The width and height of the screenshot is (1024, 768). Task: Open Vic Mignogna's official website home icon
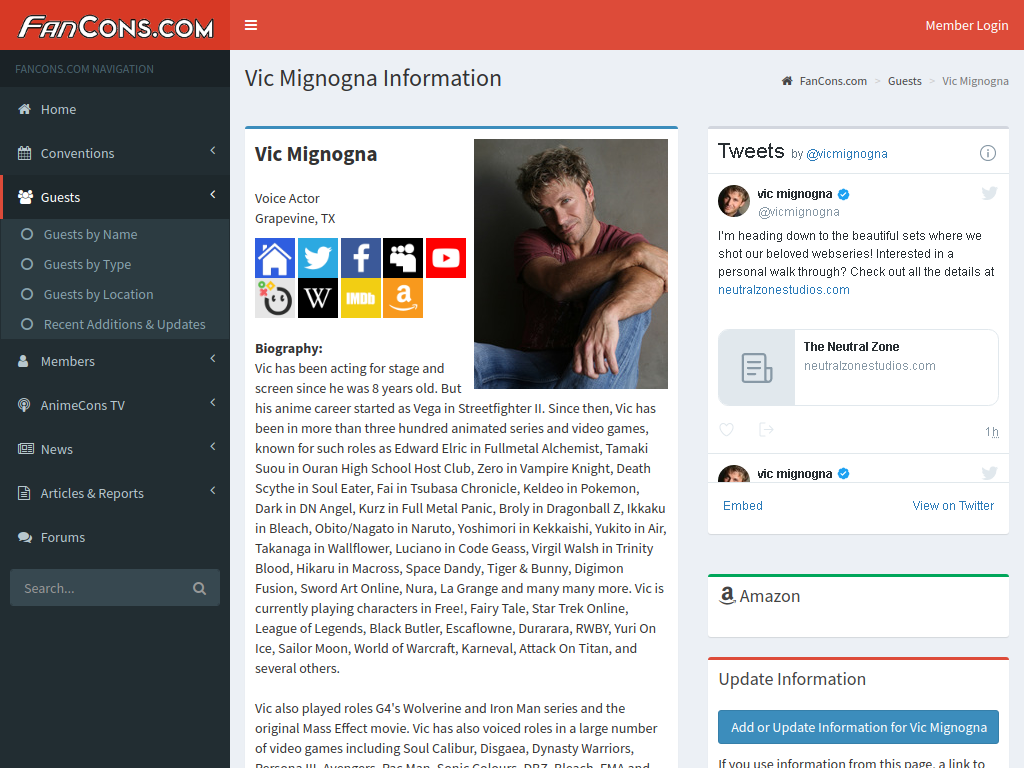coord(275,258)
